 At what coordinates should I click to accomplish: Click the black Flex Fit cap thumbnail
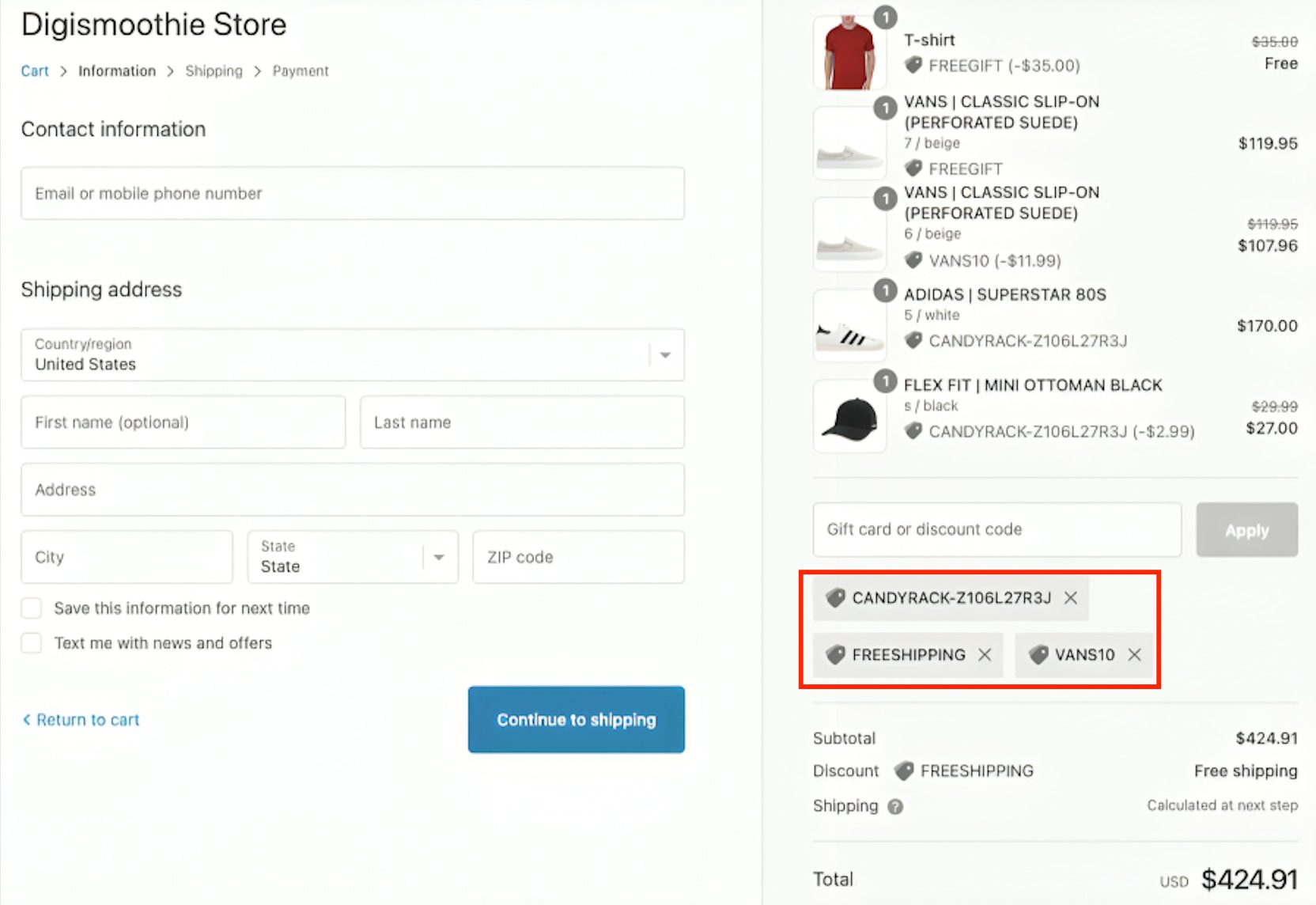(x=849, y=417)
